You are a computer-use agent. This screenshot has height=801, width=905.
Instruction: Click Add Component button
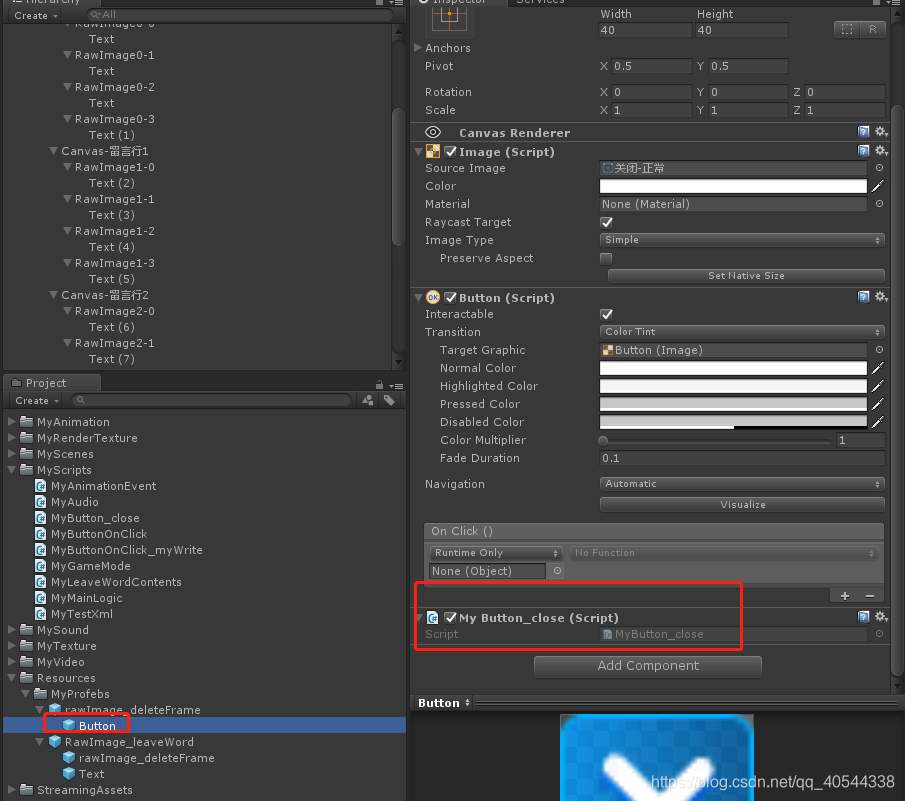click(x=648, y=666)
